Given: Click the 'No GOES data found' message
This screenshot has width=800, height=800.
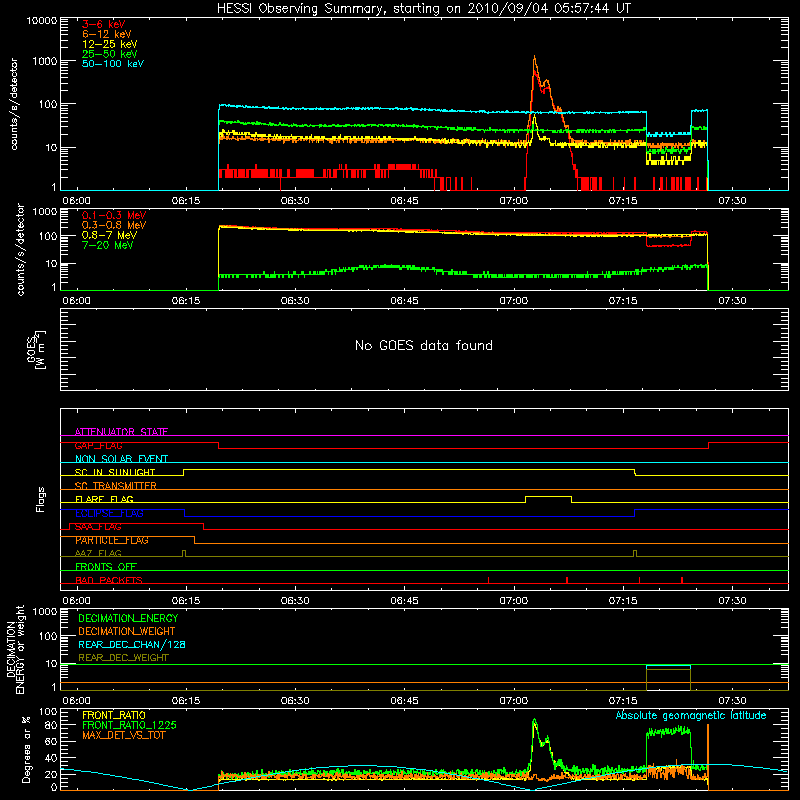Looking at the screenshot, I should point(423,345).
